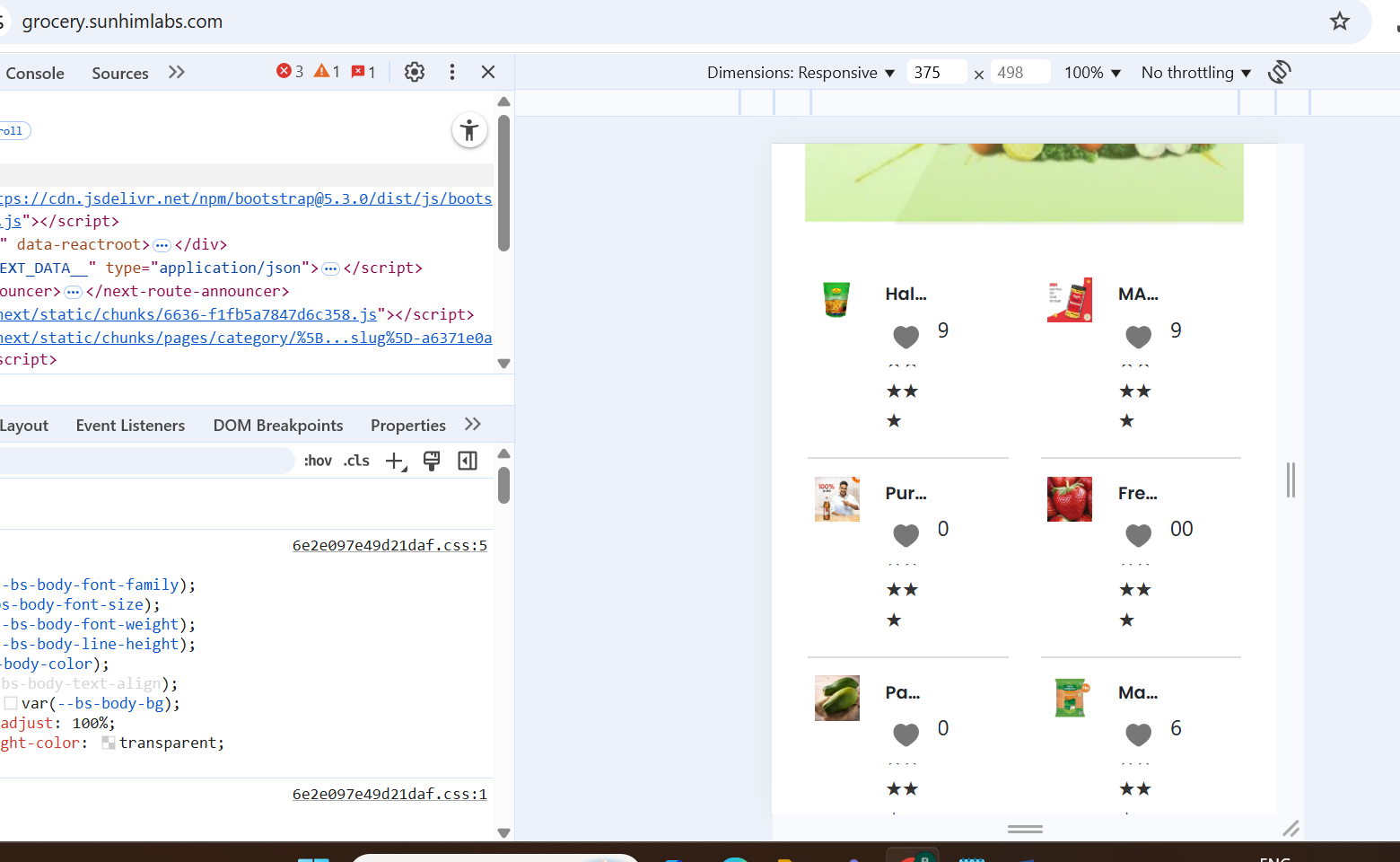Like the Pur... product heart icon
Image resolution: width=1400 pixels, height=862 pixels.
tap(906, 534)
